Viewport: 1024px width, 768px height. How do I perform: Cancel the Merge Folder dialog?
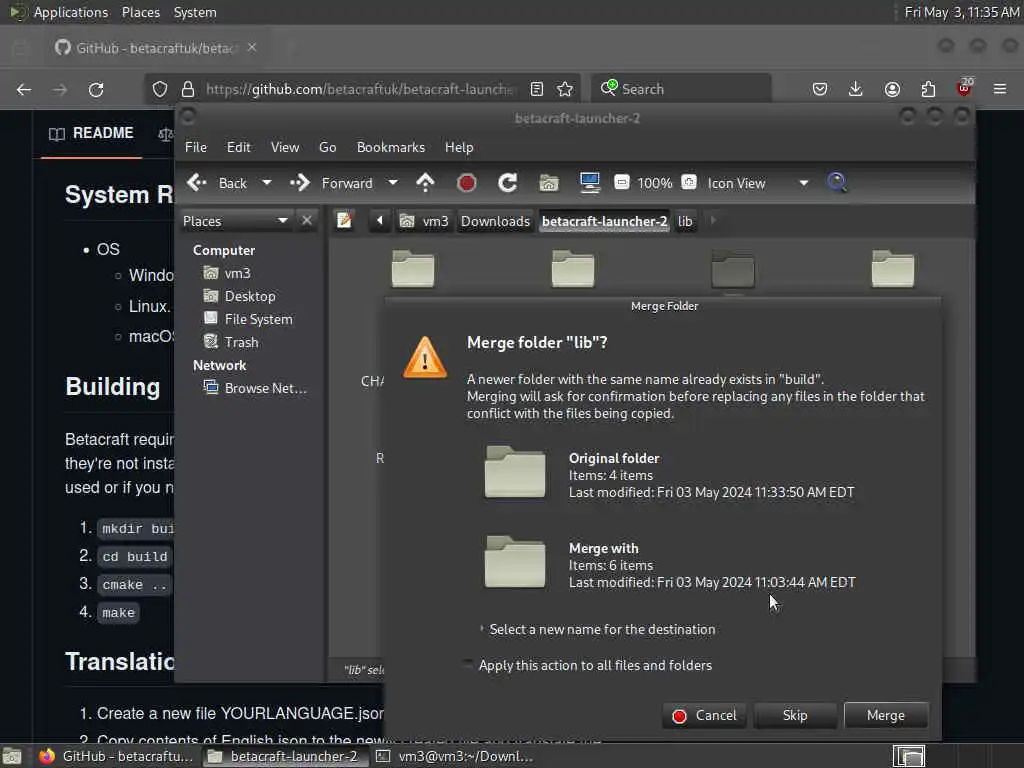pos(704,715)
